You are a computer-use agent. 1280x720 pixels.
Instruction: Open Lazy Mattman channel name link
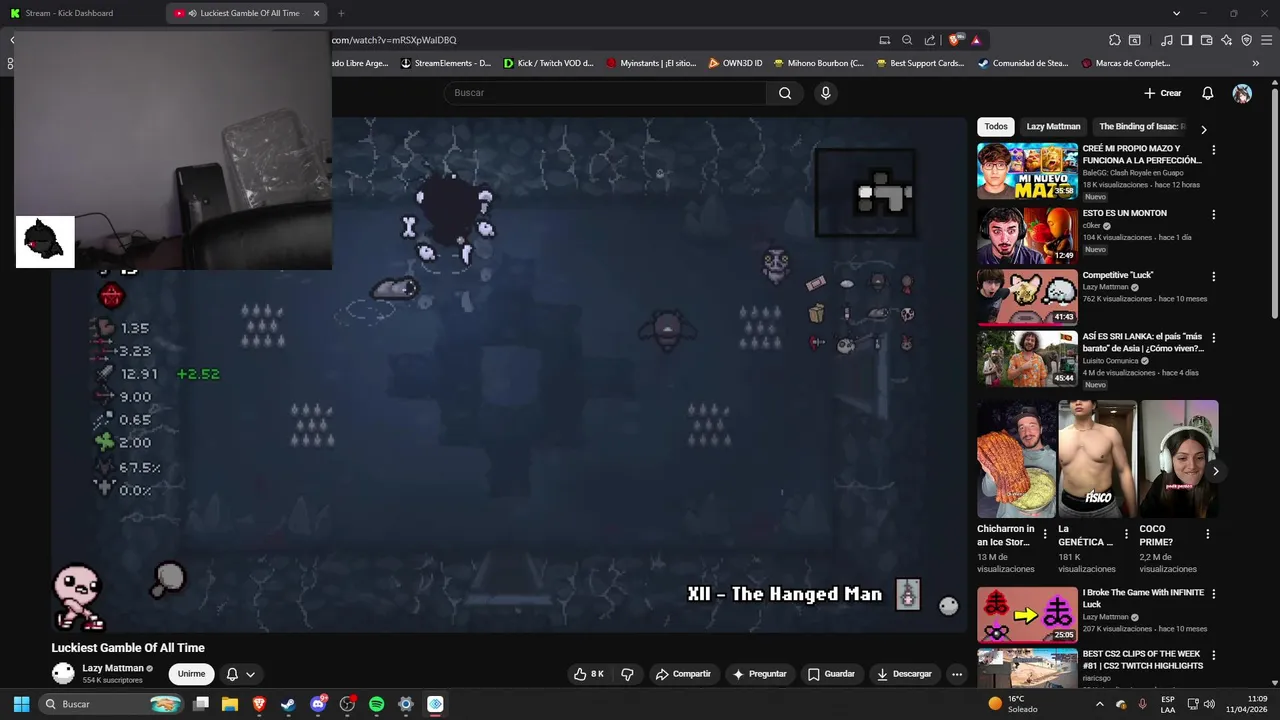[113, 668]
